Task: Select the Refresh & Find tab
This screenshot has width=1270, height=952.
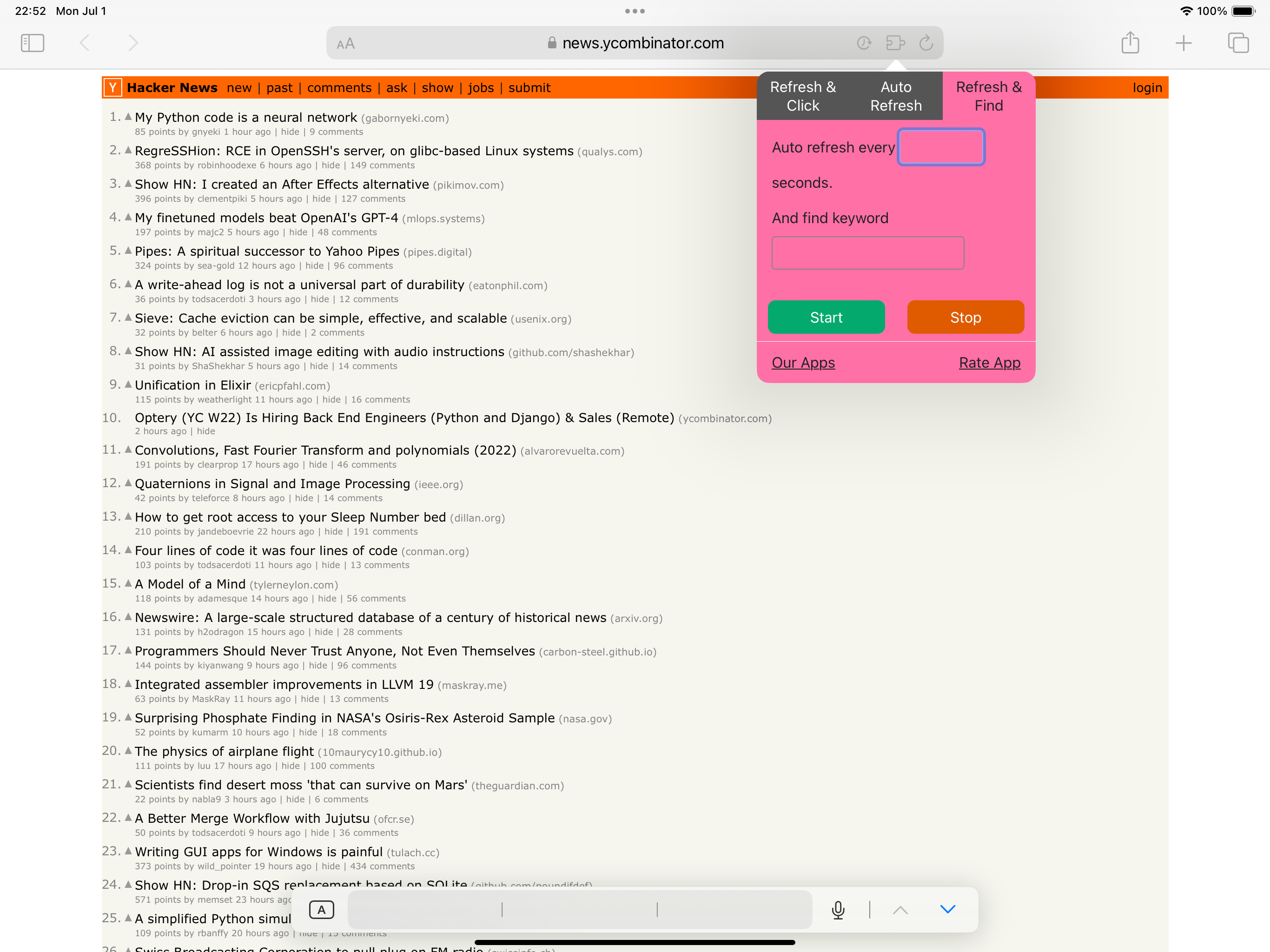Action: pos(989,96)
